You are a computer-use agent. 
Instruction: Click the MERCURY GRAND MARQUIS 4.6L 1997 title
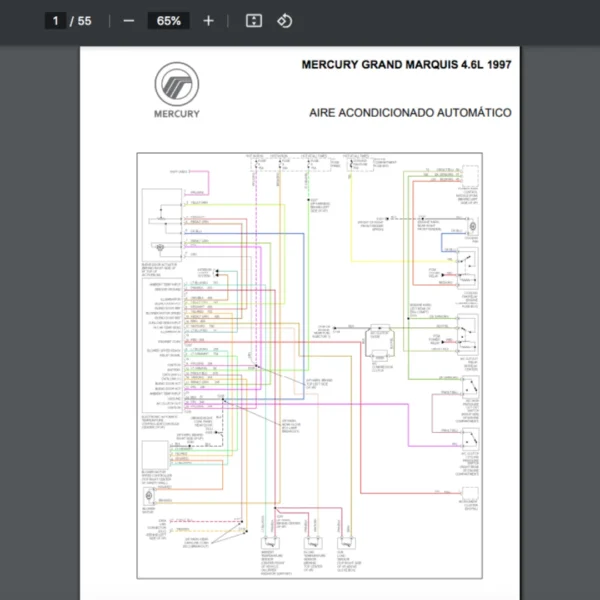pyautogui.click(x=406, y=65)
